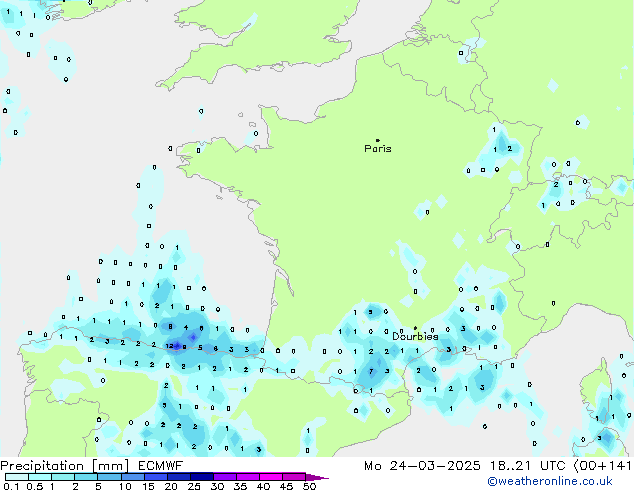Pick the medium blue swatch between 10 and 15
This screenshot has height=490, width=634.
coord(133,477)
